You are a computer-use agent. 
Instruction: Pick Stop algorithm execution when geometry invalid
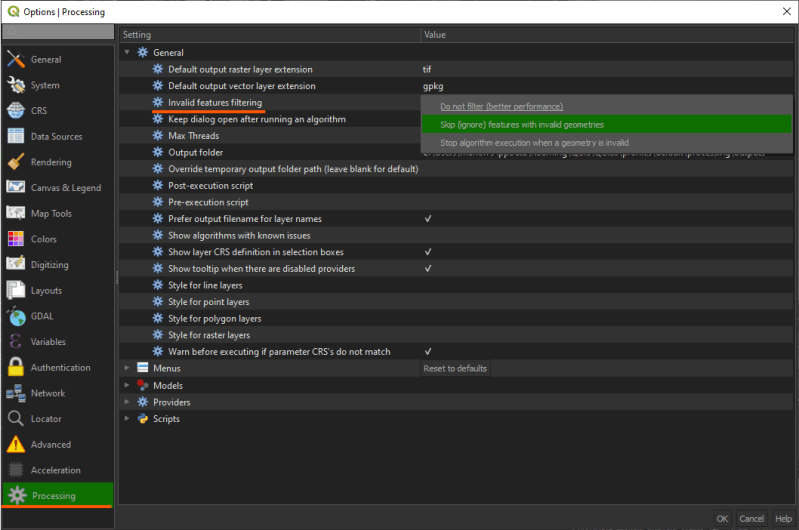point(606,143)
